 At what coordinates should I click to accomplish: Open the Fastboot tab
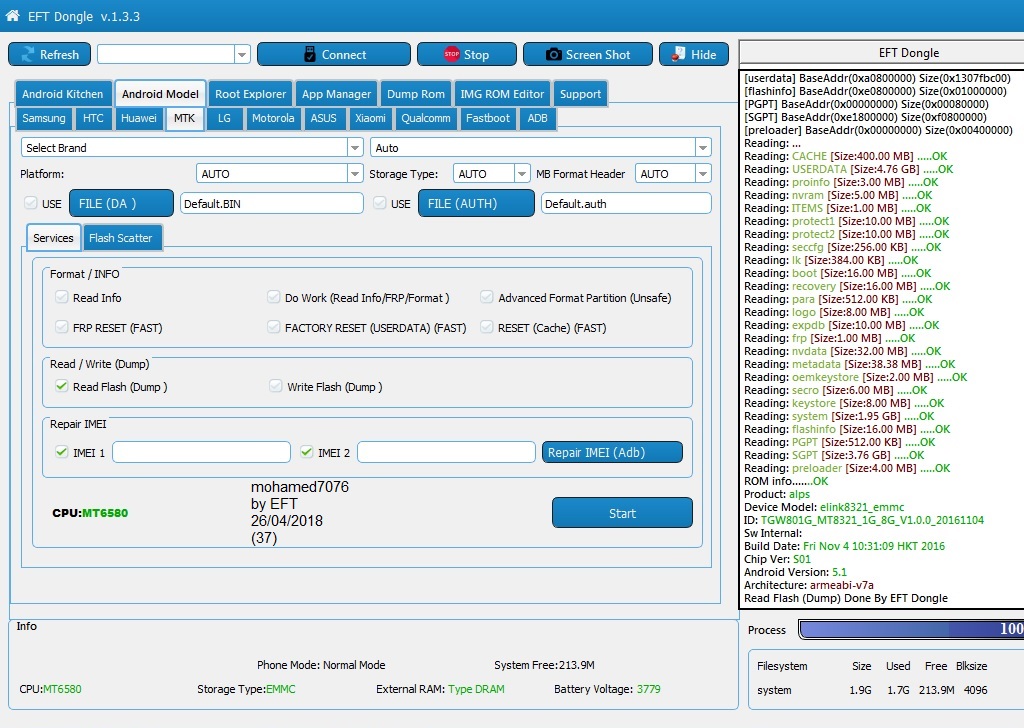[x=488, y=118]
